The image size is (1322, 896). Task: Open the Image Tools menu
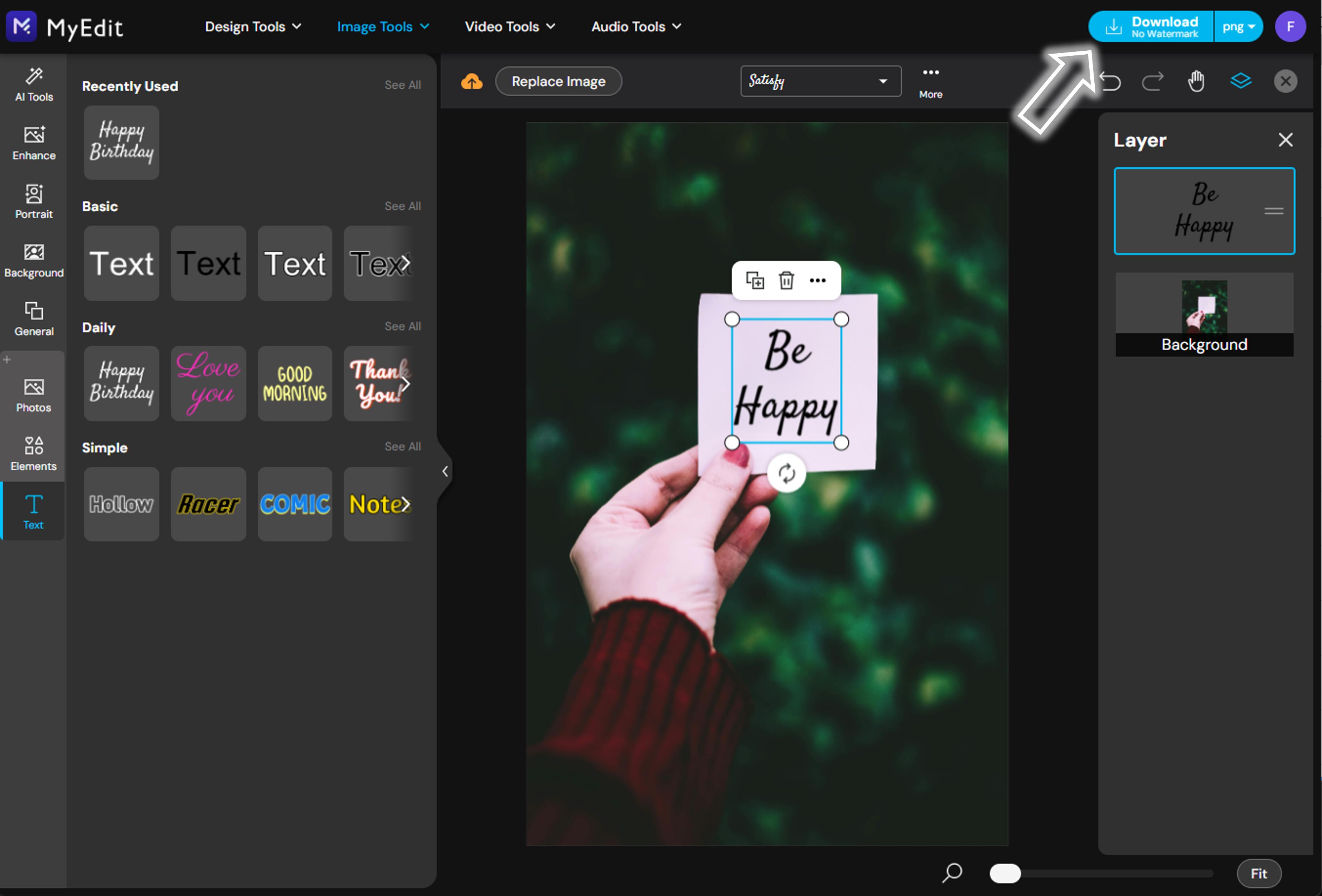[x=383, y=27]
